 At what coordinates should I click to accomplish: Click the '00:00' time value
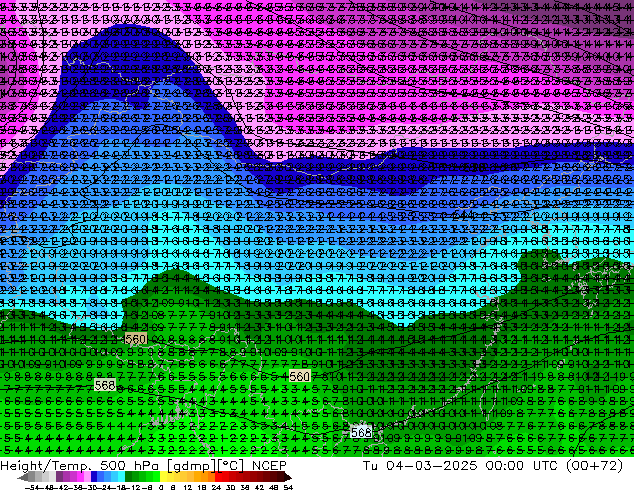(505, 466)
